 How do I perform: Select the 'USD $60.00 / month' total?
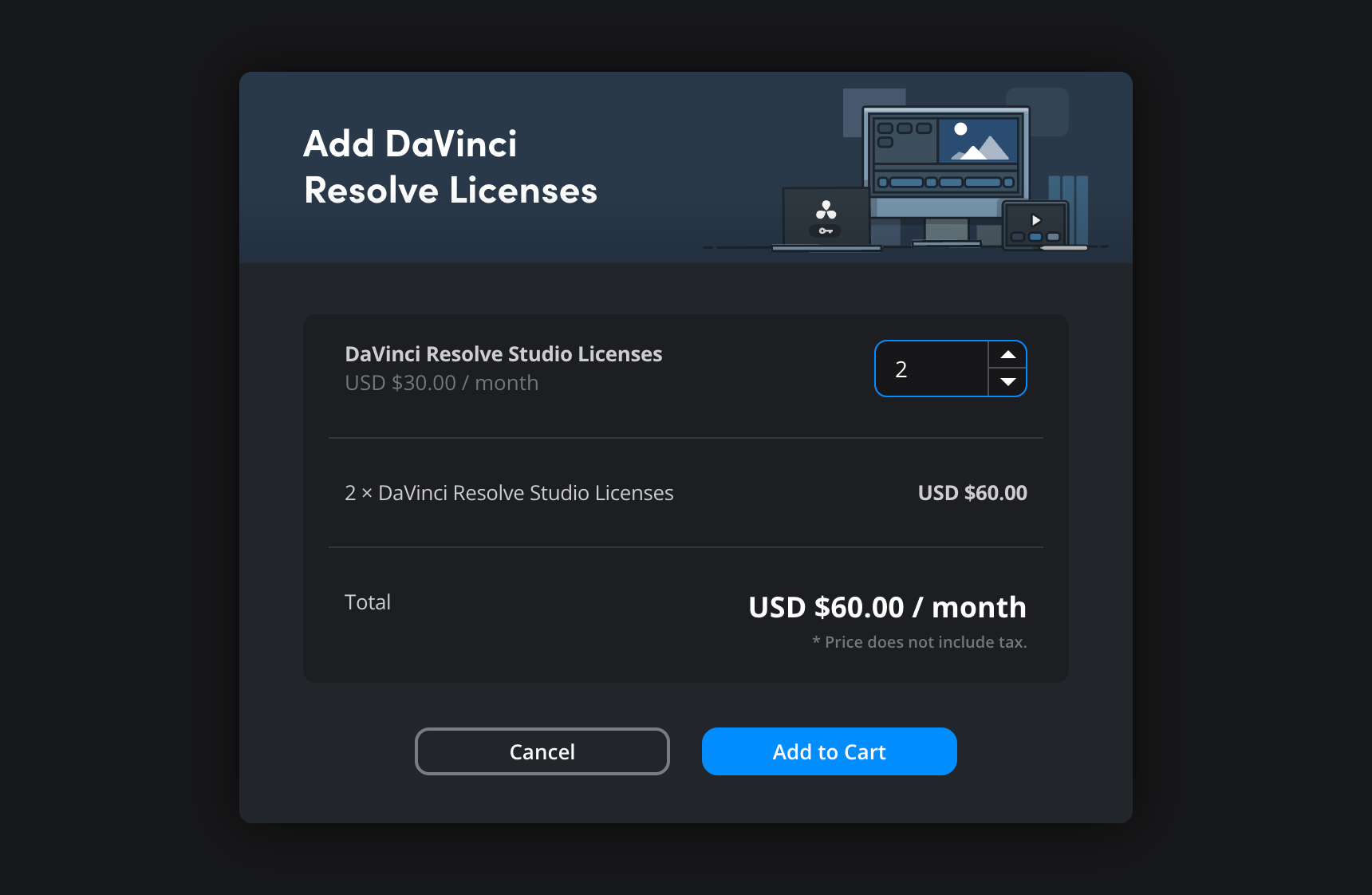pyautogui.click(x=887, y=607)
